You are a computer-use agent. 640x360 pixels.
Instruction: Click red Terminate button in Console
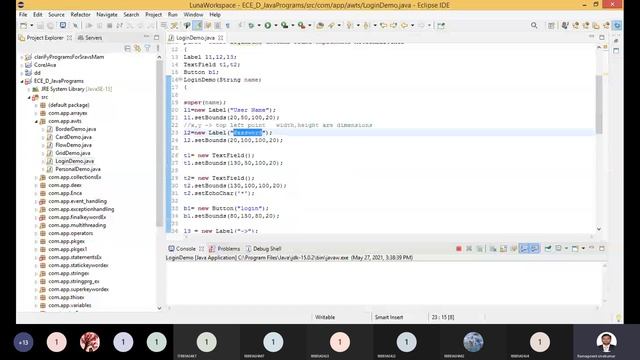[459, 249]
